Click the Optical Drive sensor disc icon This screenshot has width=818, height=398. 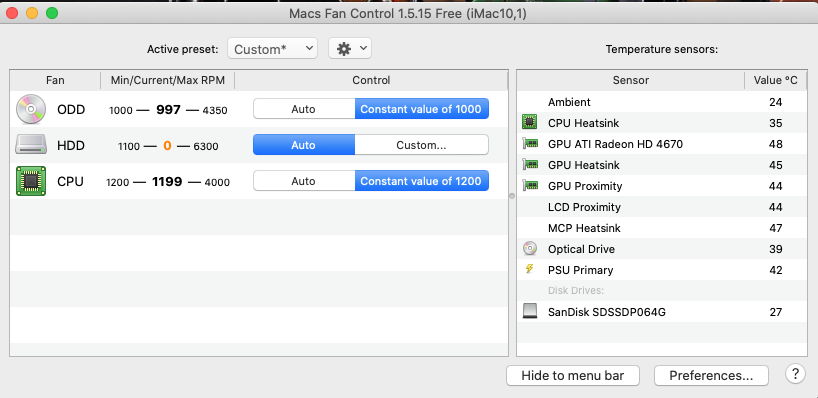point(530,249)
